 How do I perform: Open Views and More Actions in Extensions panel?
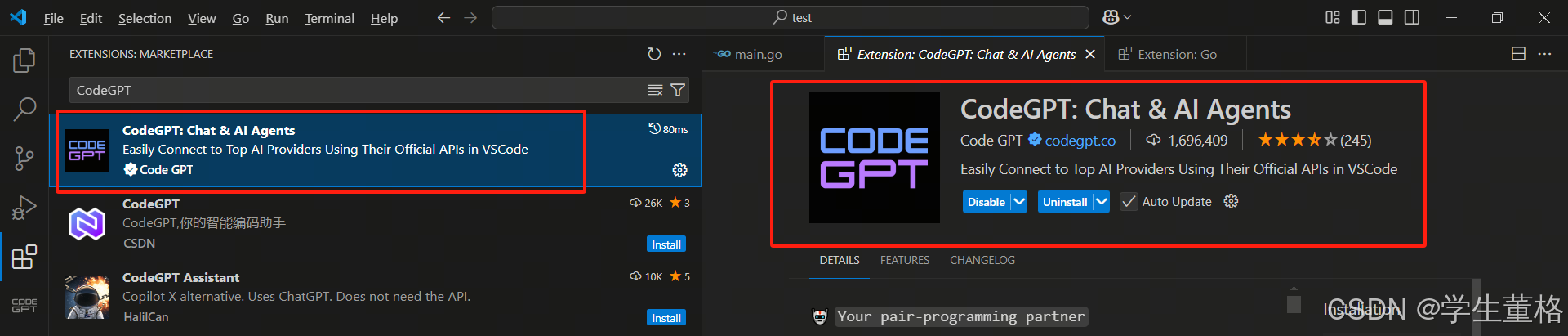[679, 54]
